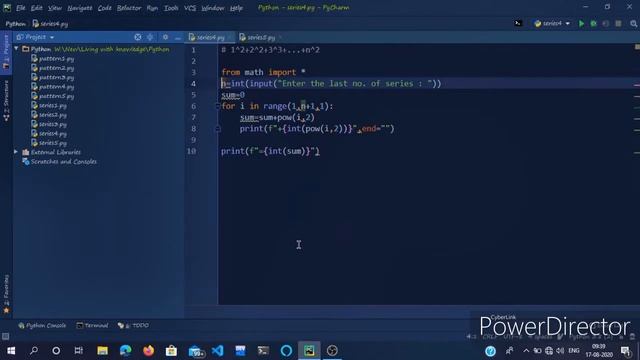Close the series5.py editor tab
The height and width of the screenshot is (360, 640).
pos(281,38)
